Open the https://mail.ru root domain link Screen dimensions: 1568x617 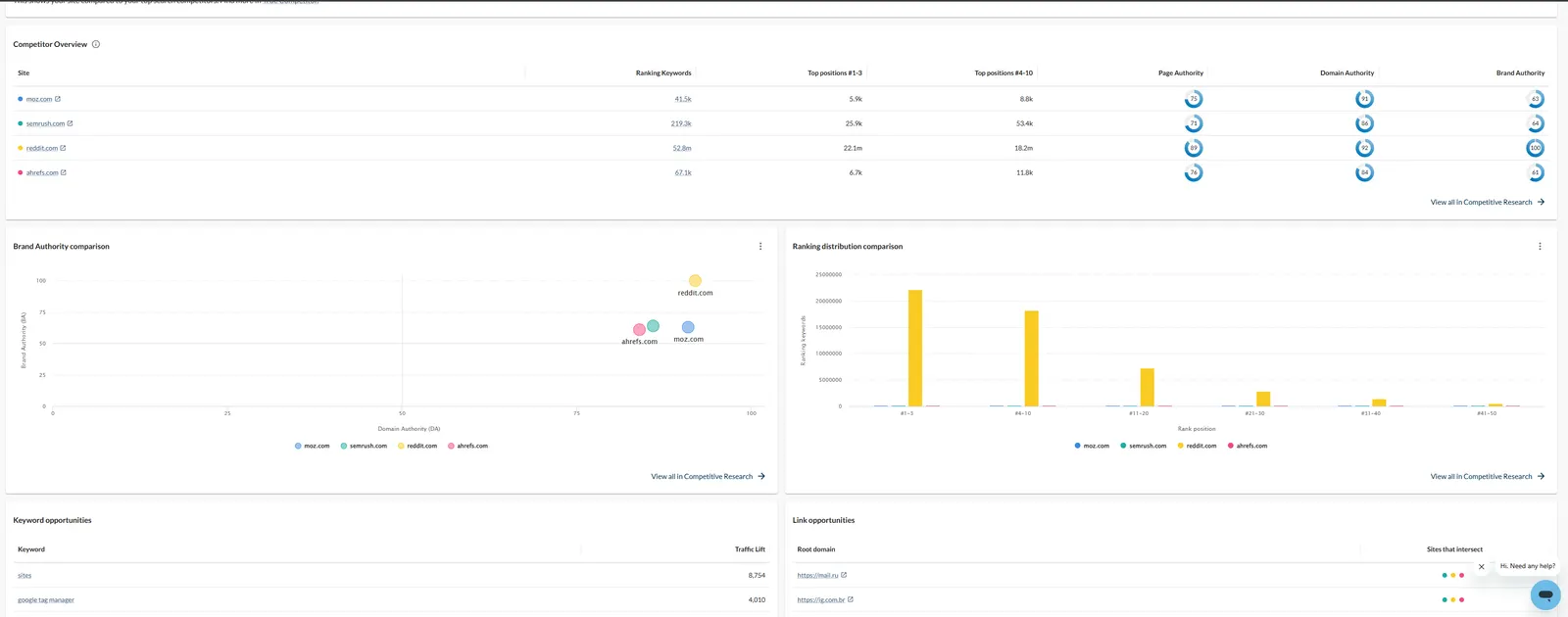click(817, 575)
